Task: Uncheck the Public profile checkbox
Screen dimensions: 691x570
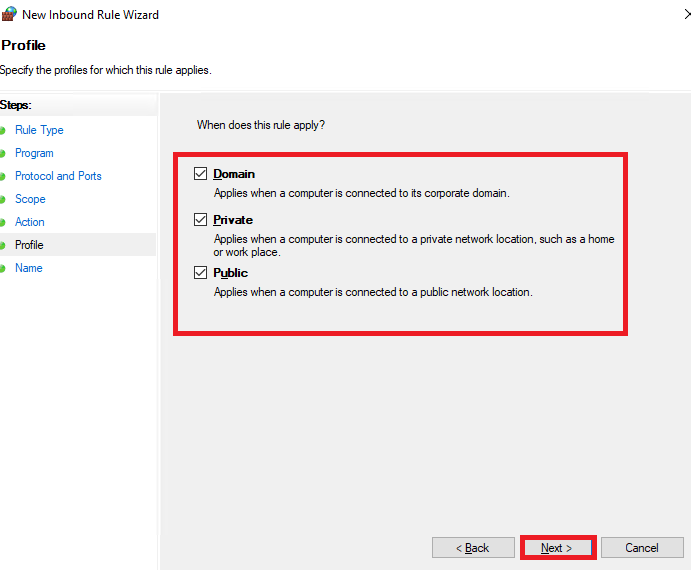Action: [201, 272]
